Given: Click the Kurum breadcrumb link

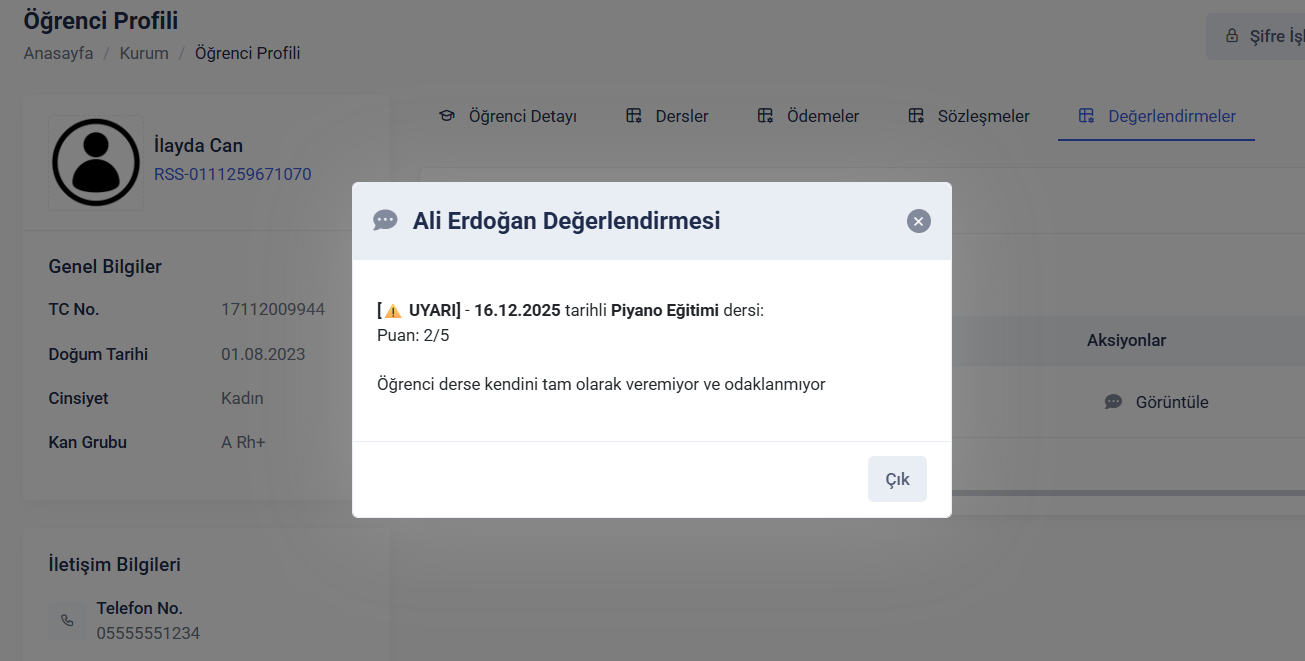Looking at the screenshot, I should coord(144,53).
